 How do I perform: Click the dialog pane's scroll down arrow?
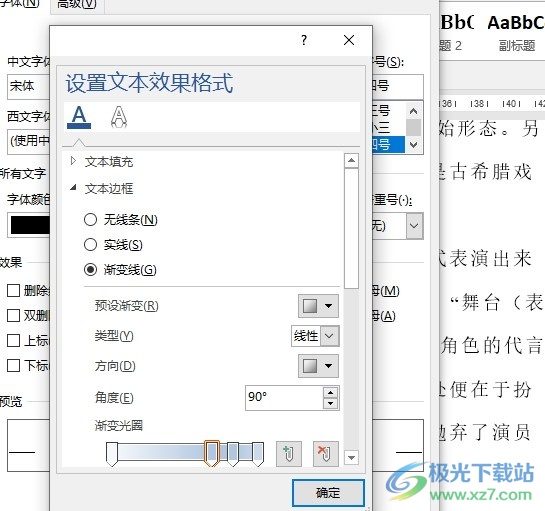click(351, 457)
